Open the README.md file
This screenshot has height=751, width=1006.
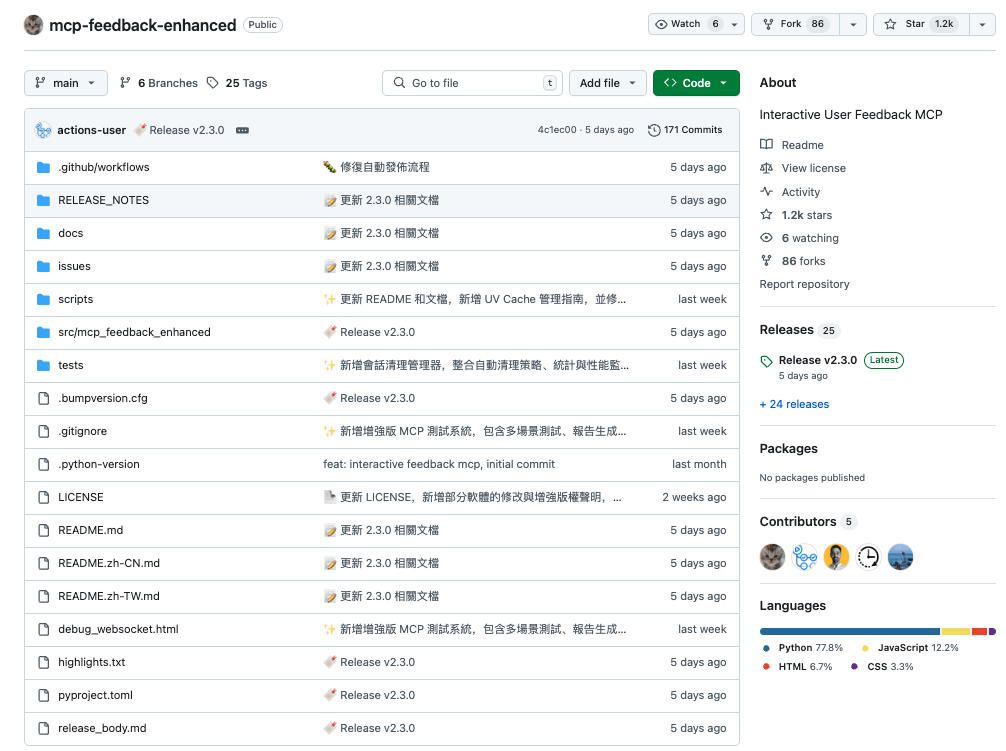coord(90,530)
